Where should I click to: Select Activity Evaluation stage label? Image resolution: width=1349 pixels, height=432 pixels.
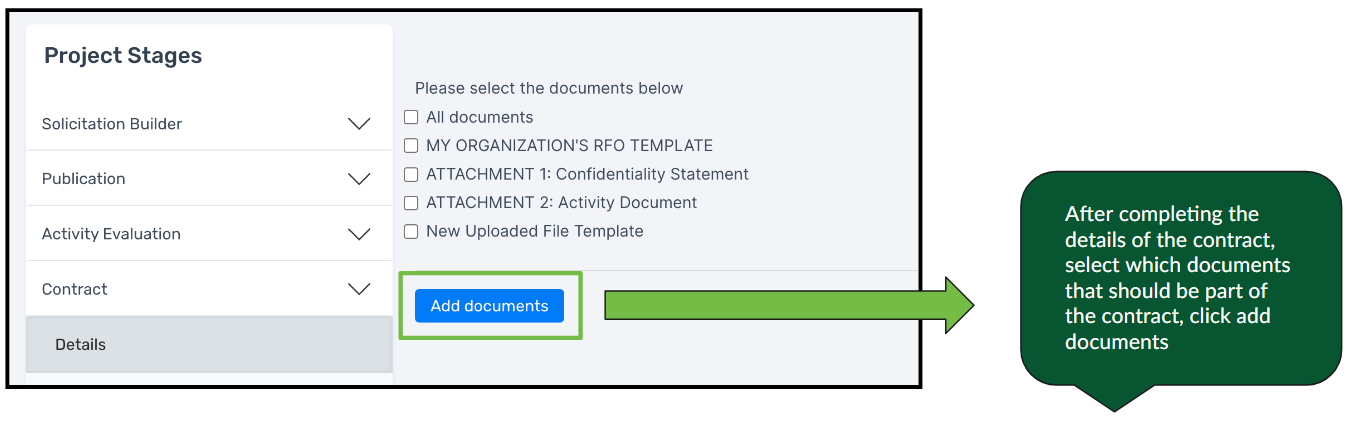[x=111, y=234]
